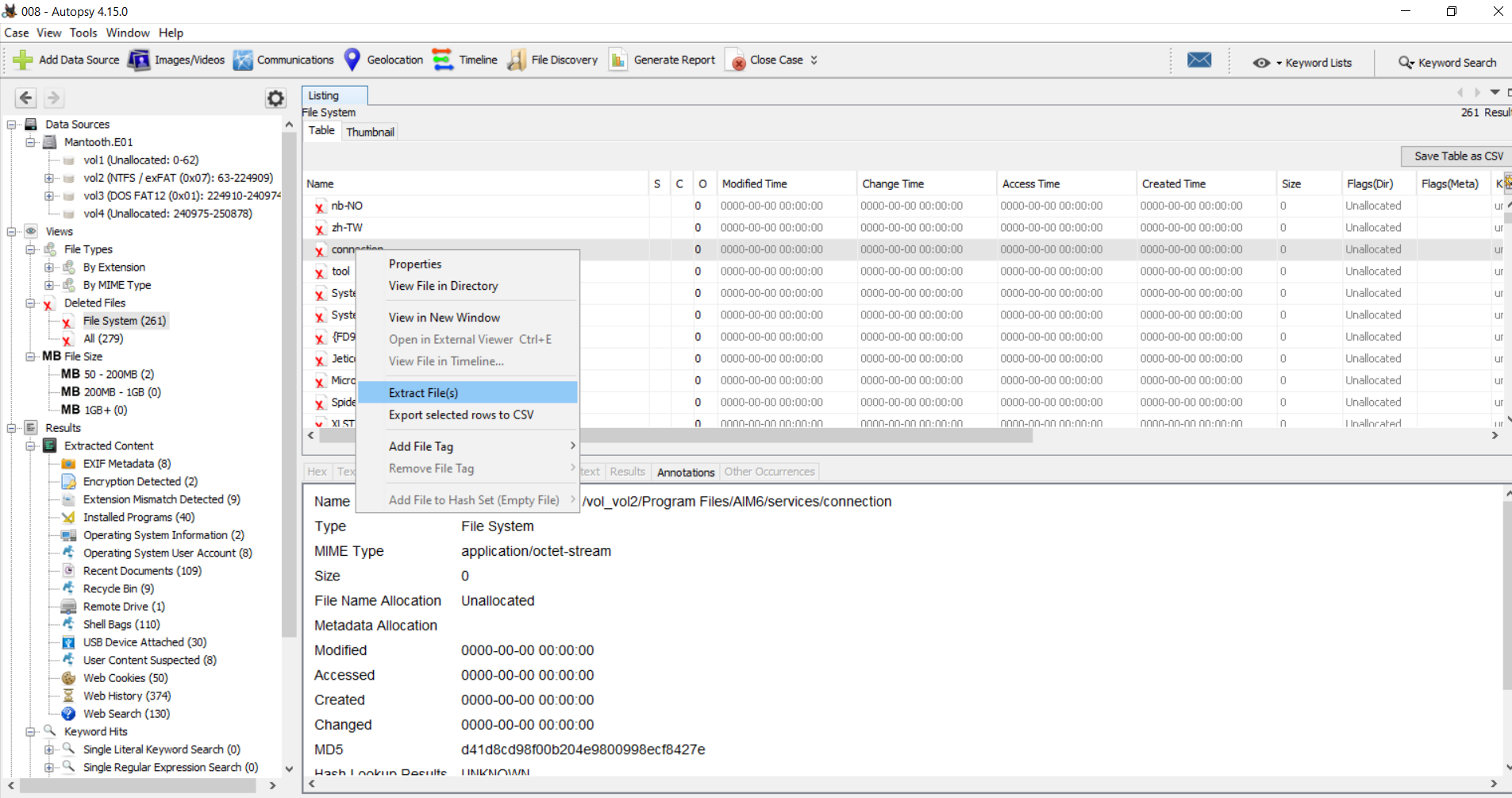Click the tree panel horizontal scrollbar
Screen dimensions: 1512x798
137,785
